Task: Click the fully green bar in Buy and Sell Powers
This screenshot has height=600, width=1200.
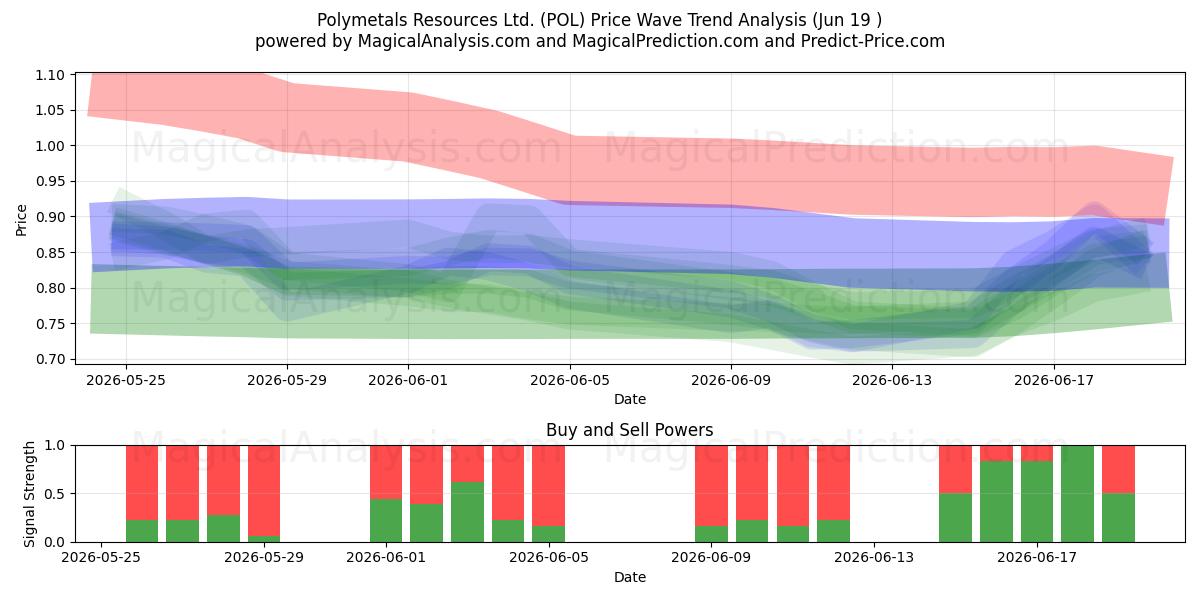Action: click(x=1077, y=494)
